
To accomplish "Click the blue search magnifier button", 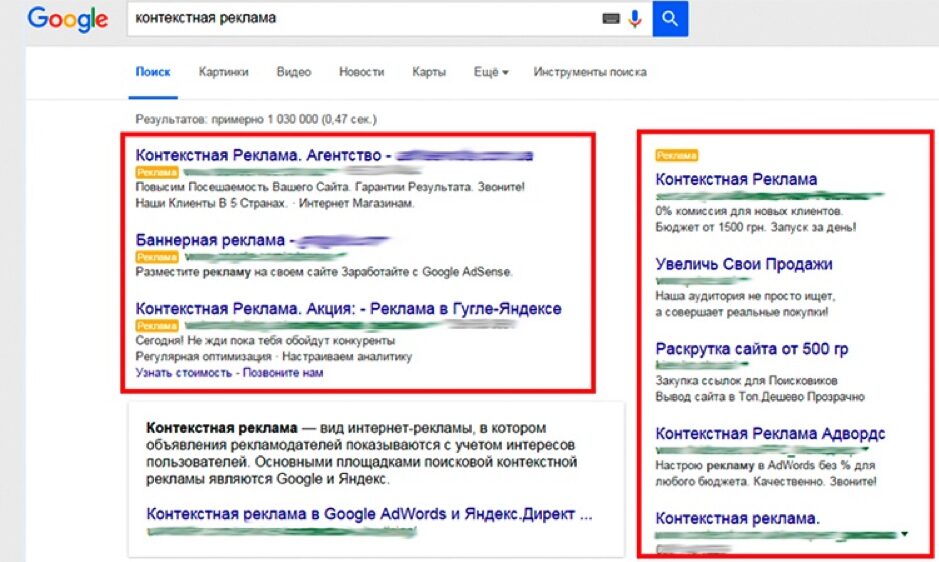I will pyautogui.click(x=670, y=19).
